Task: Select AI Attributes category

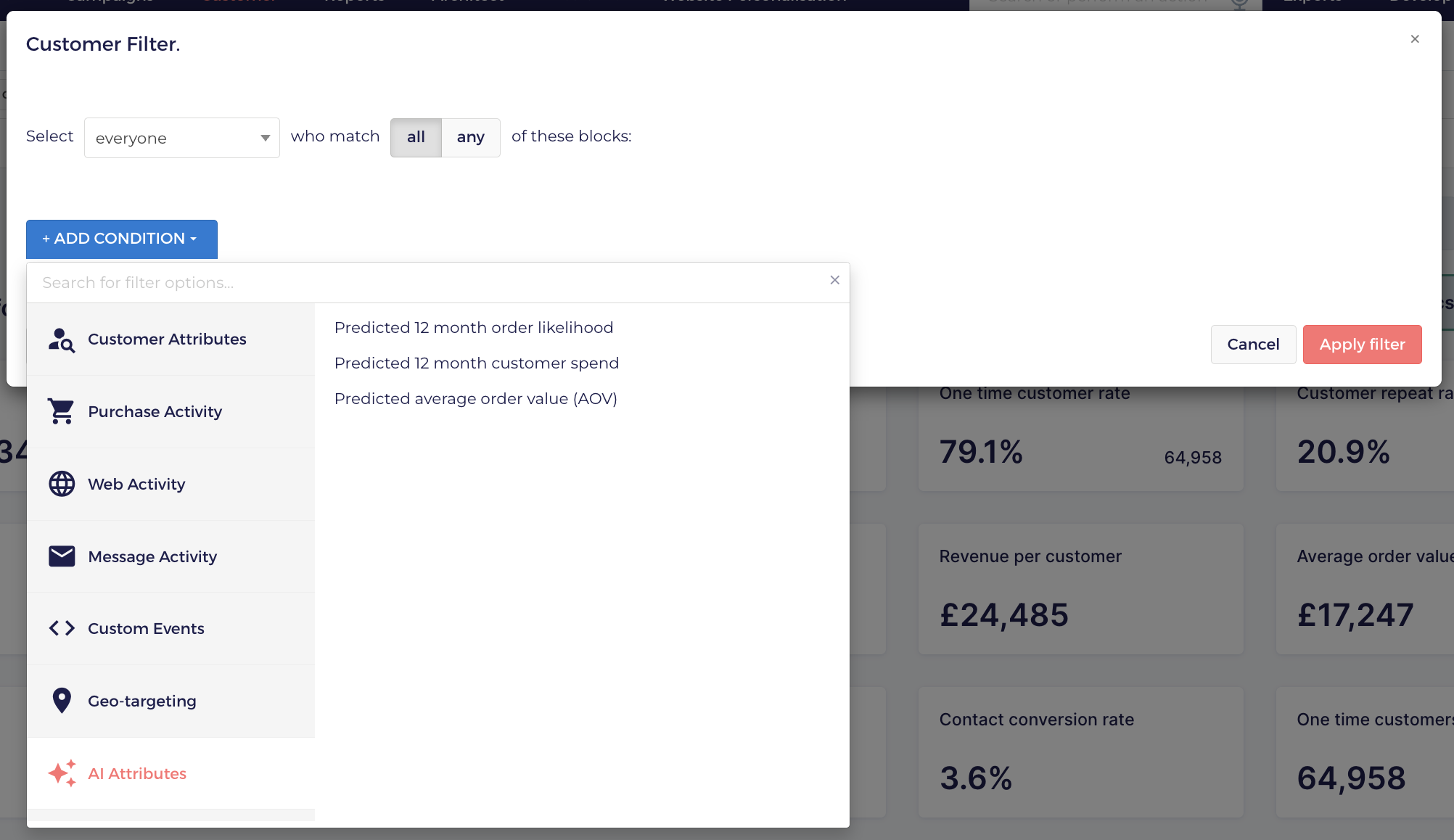Action: (171, 773)
